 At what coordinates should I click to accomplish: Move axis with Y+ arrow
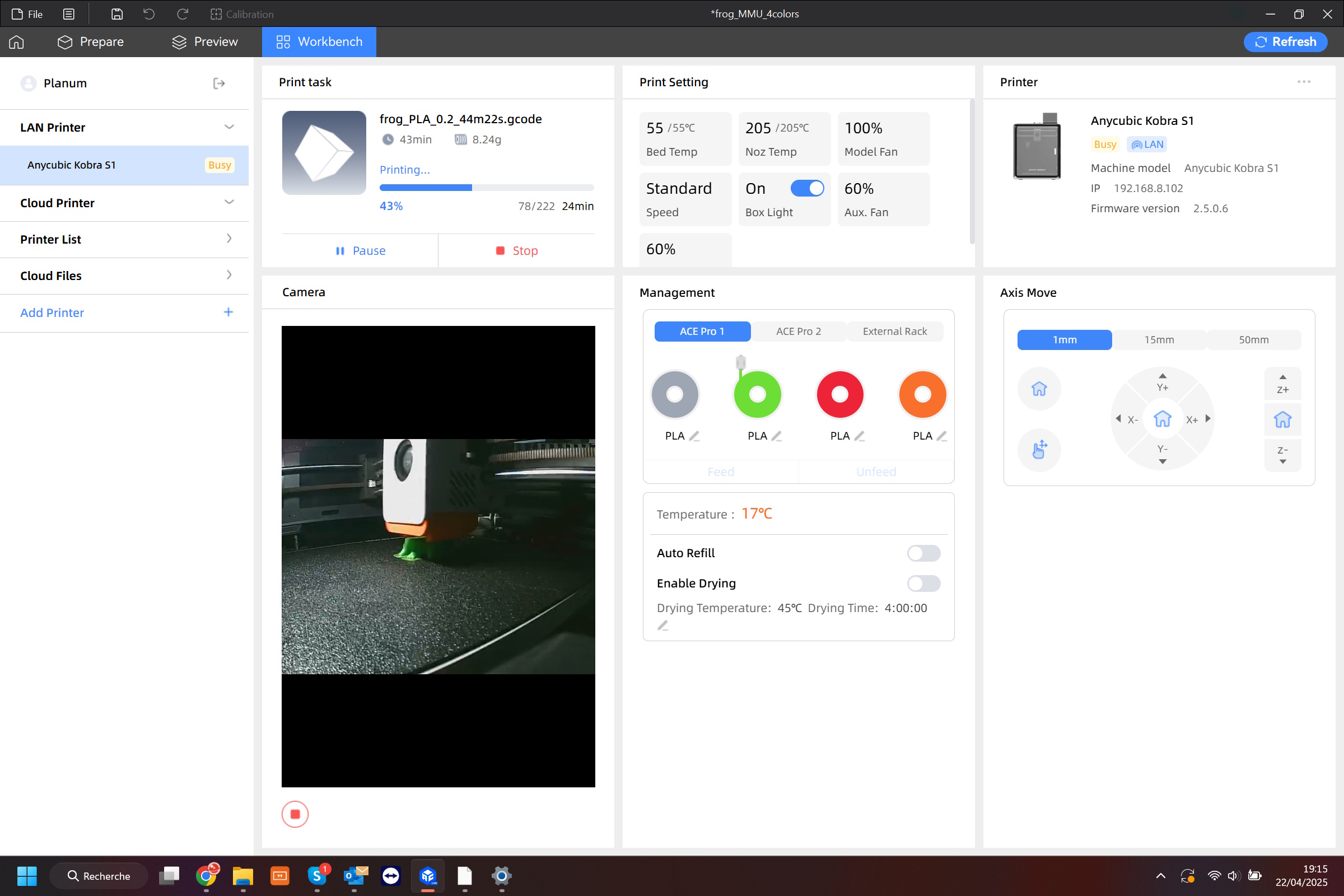point(1163,382)
